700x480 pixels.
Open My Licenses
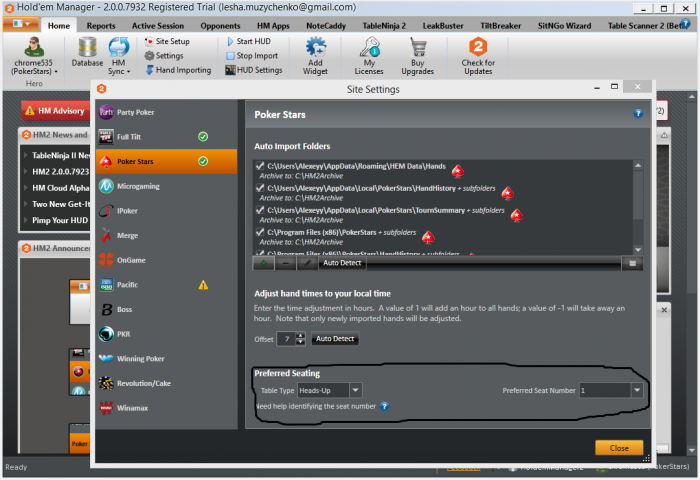coord(369,56)
